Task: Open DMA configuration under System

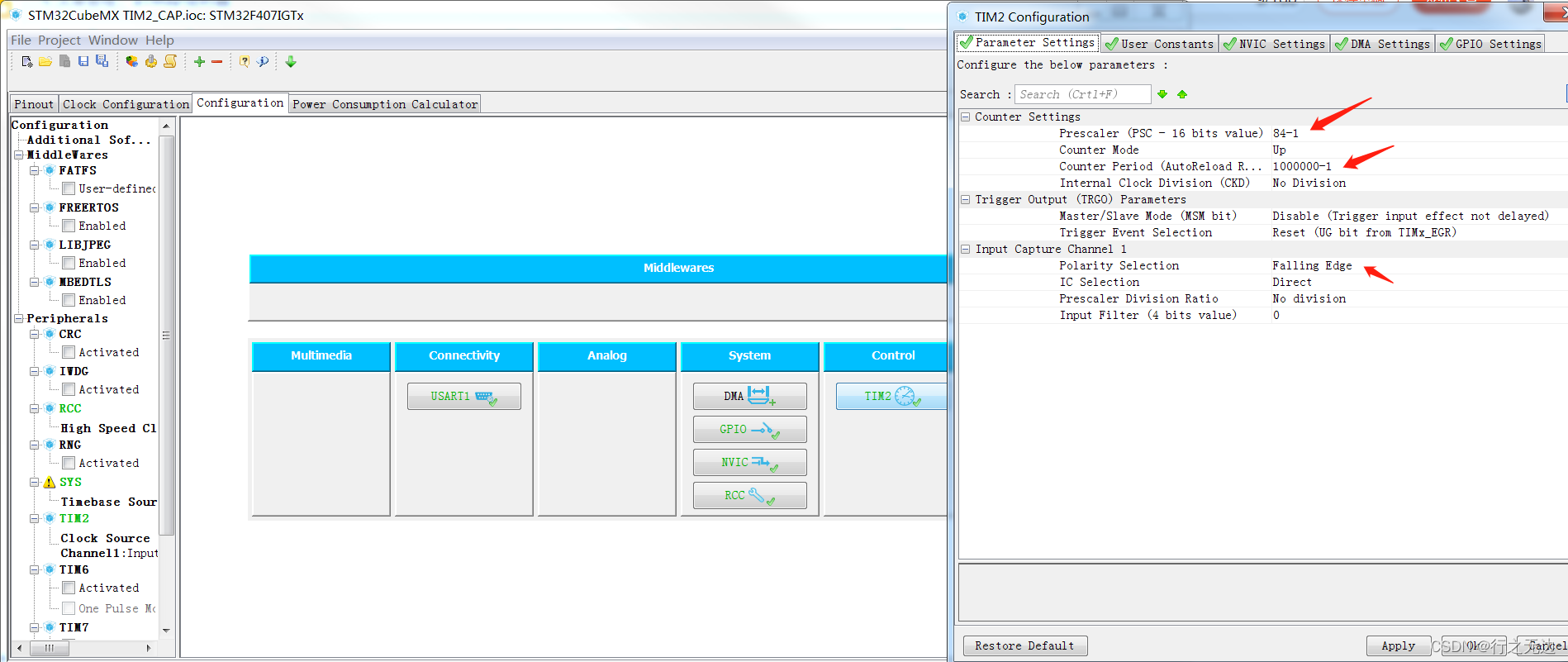Action: click(x=749, y=397)
